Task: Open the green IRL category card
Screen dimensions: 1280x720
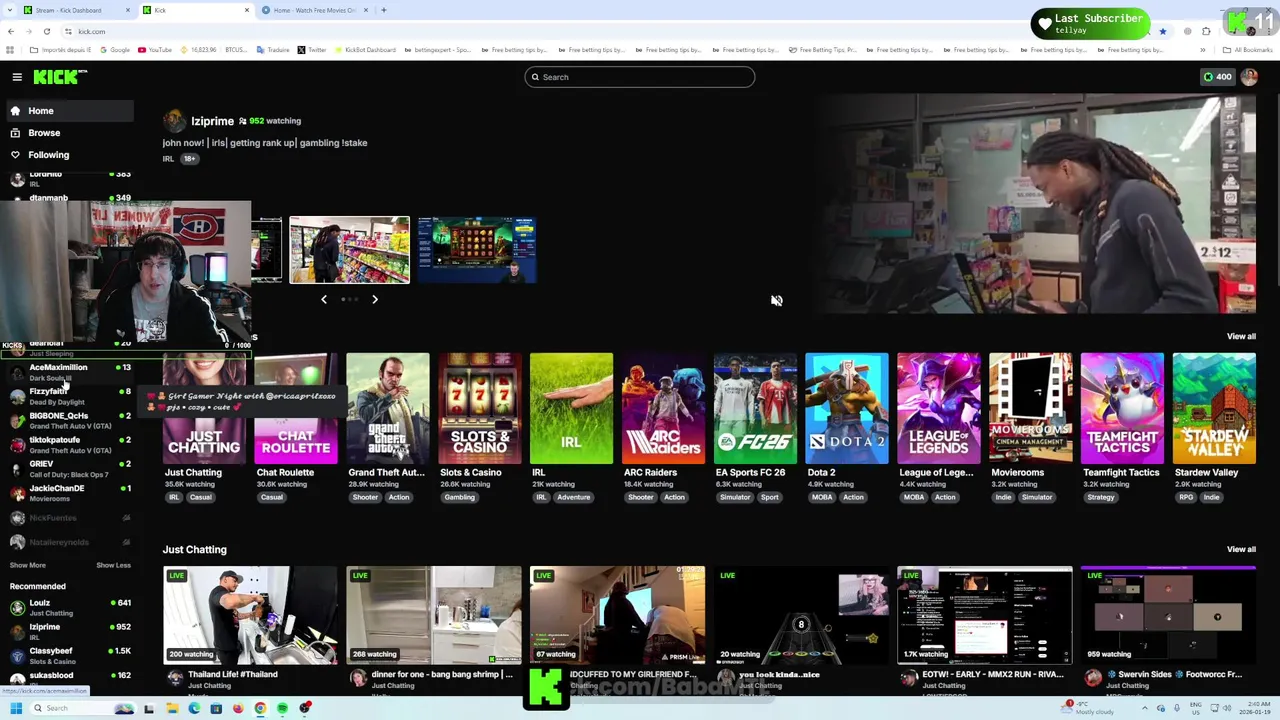Action: [571, 410]
